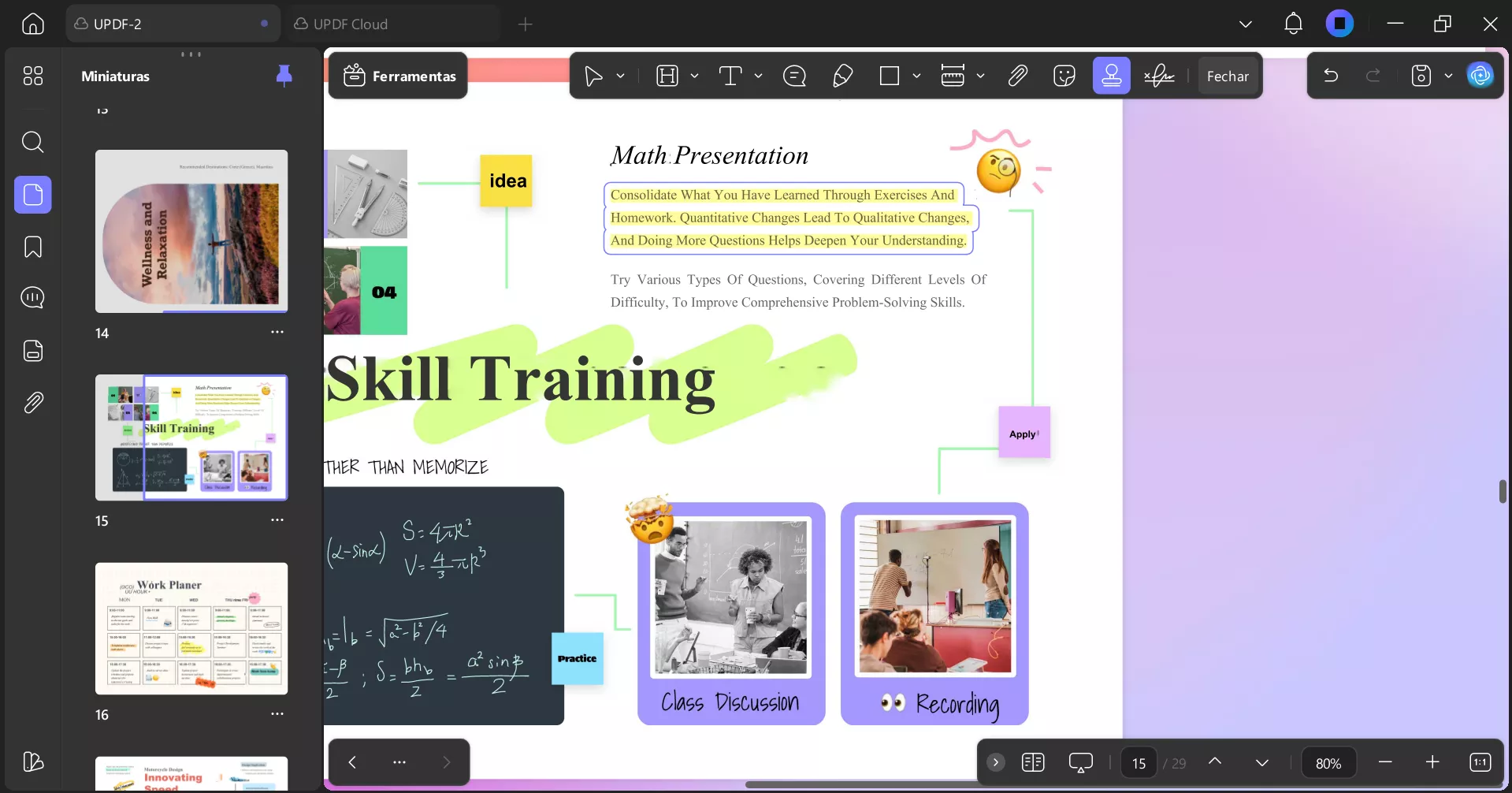Select the text highlight tool
1512x793 pixels.
click(x=667, y=76)
